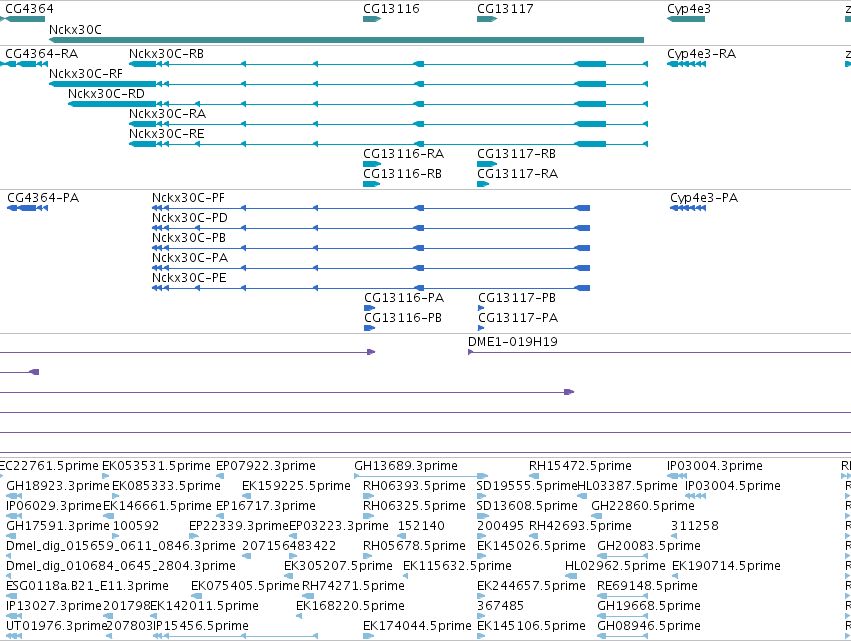The width and height of the screenshot is (851, 641).
Task: Click the Nckx30C-PF protein label
Action: [188, 198]
